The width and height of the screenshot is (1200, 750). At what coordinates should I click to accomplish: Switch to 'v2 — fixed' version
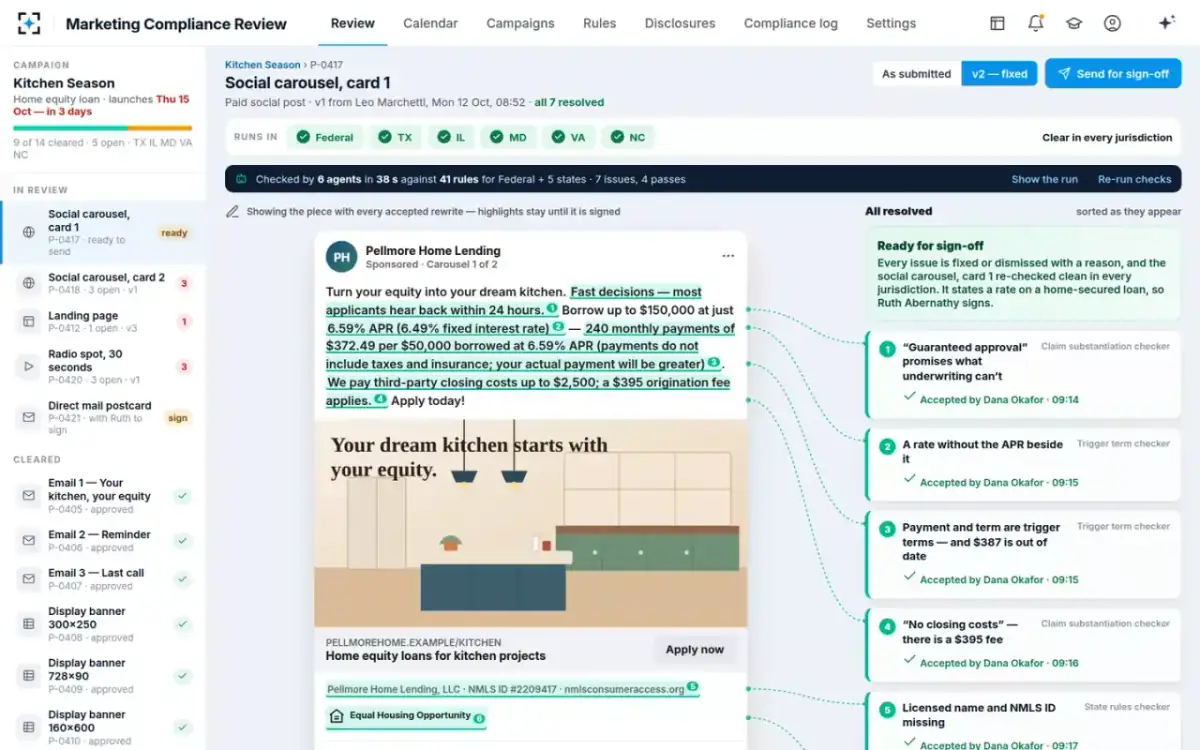pos(999,73)
